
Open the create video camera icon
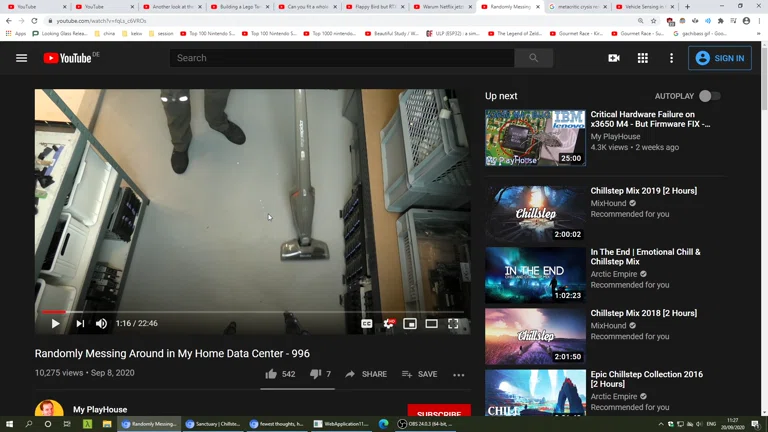pos(614,58)
